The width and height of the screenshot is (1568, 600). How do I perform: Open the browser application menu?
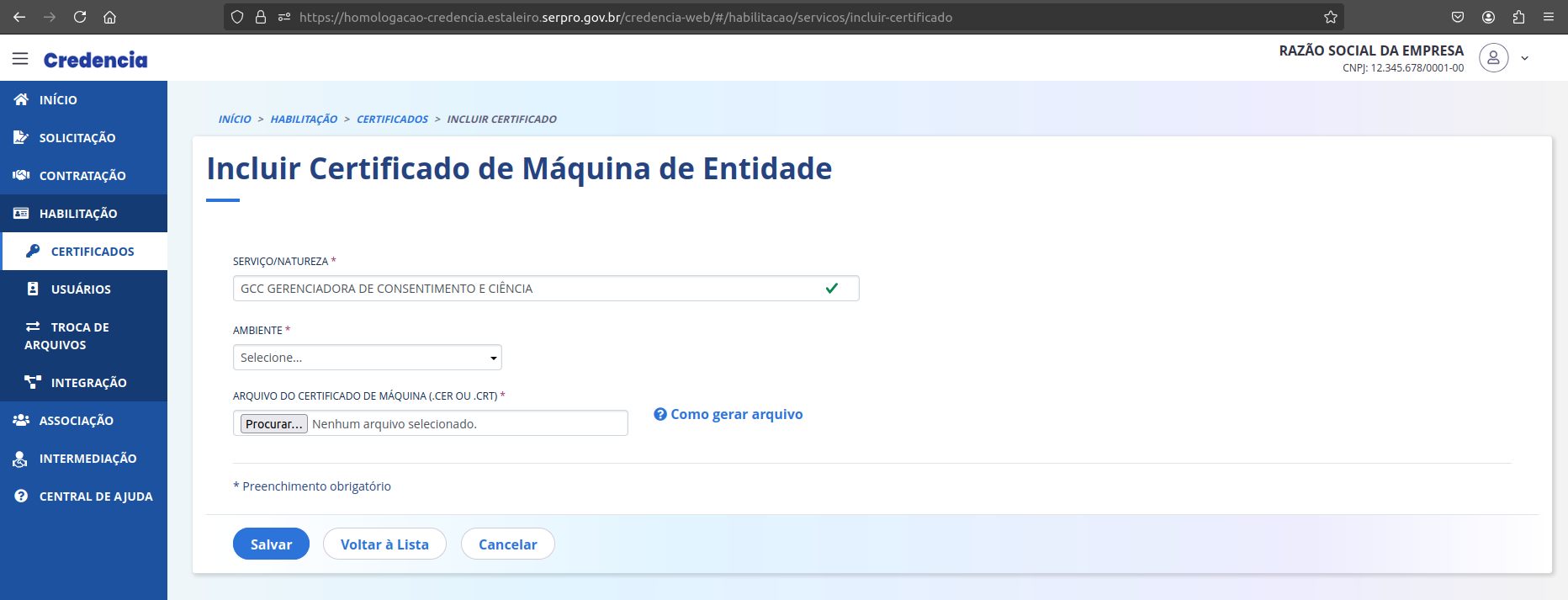tap(1549, 17)
